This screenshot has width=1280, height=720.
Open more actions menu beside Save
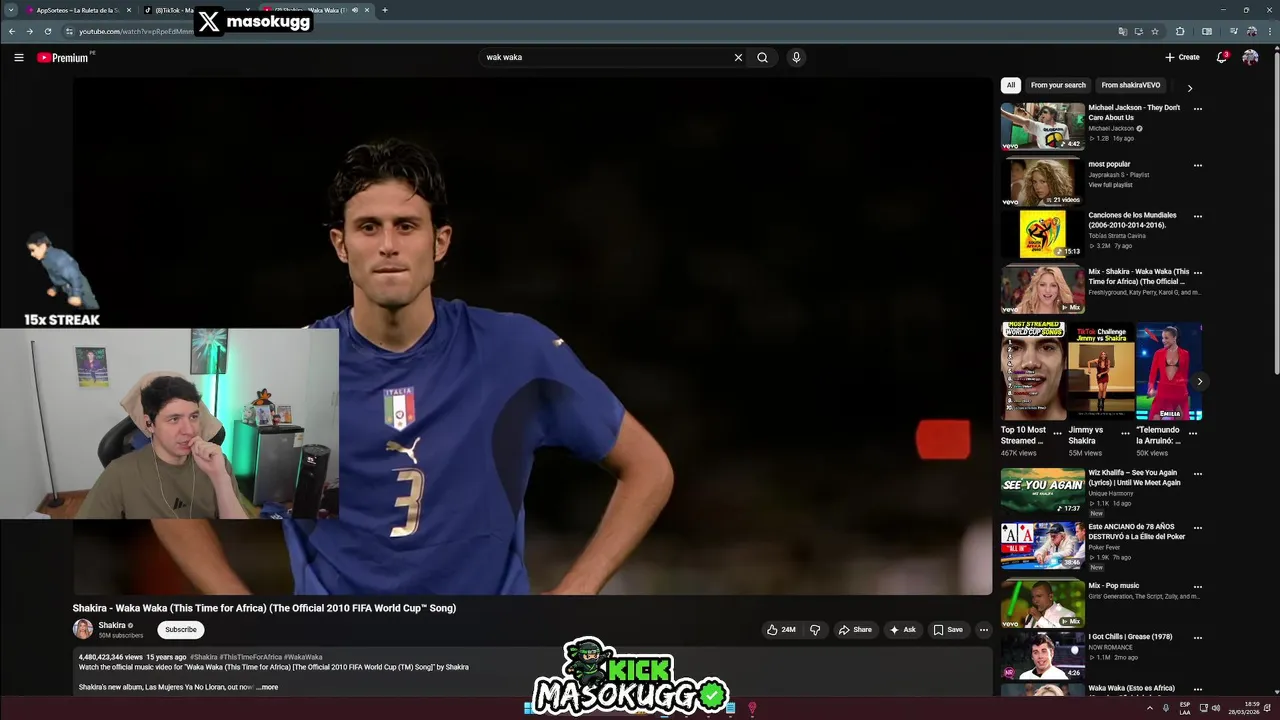coord(983,630)
